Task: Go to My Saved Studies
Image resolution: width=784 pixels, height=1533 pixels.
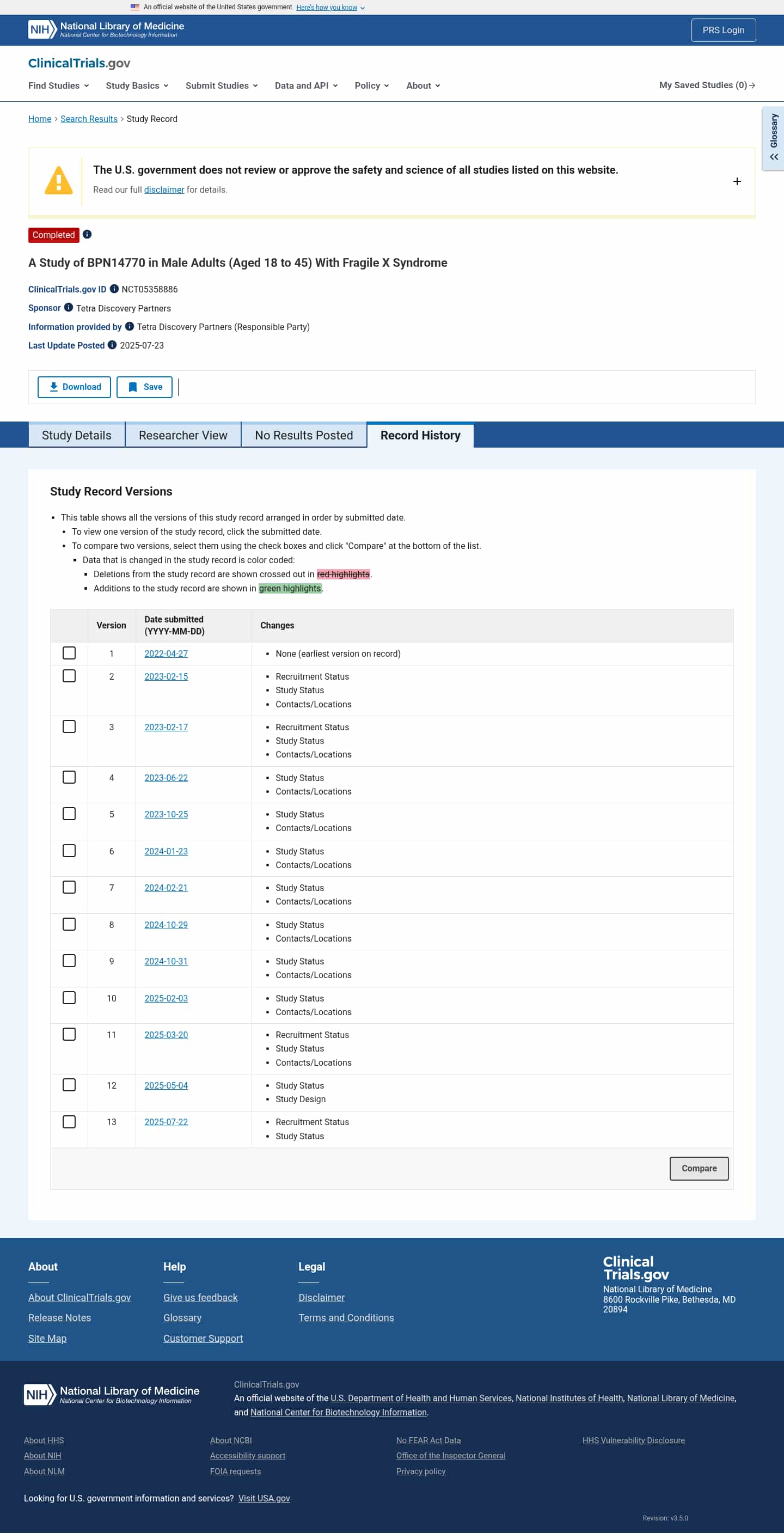Action: tap(707, 85)
